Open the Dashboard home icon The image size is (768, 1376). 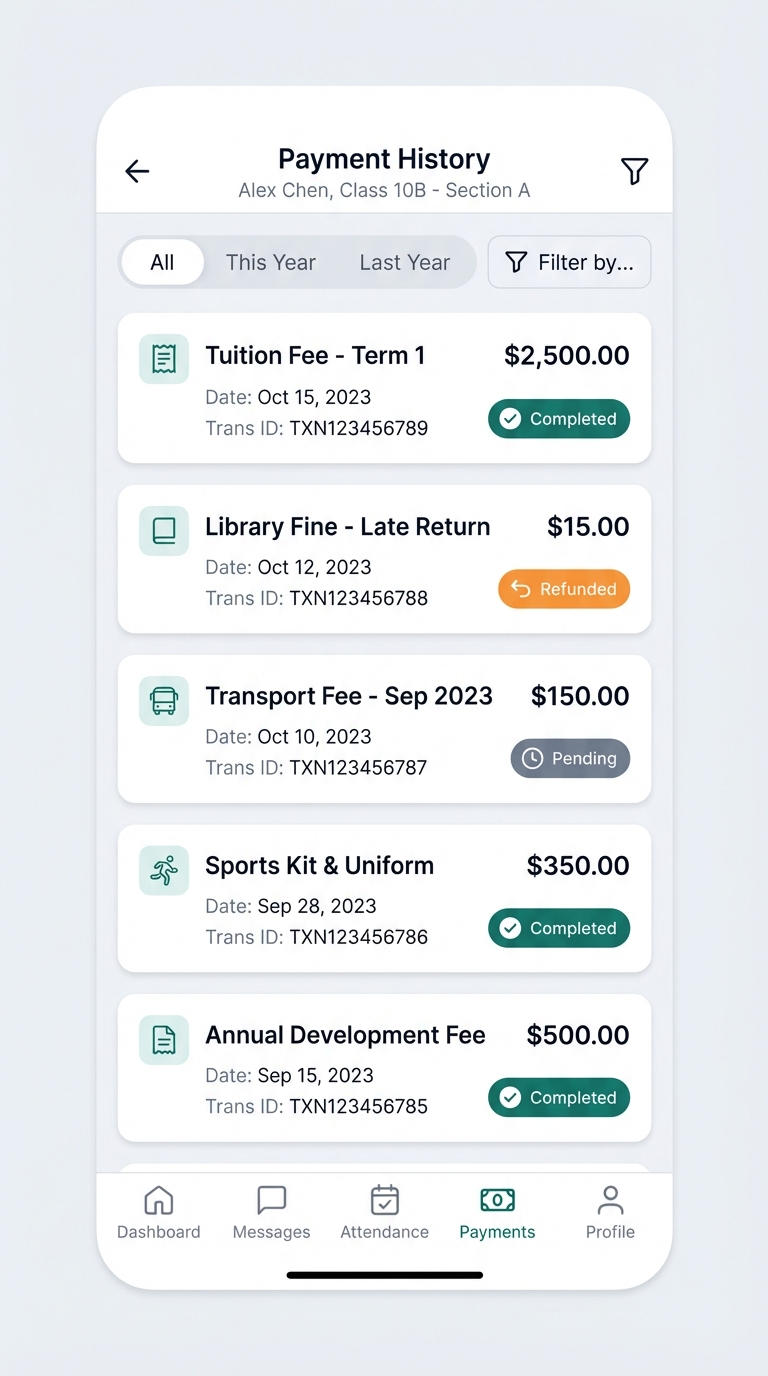tap(159, 1212)
